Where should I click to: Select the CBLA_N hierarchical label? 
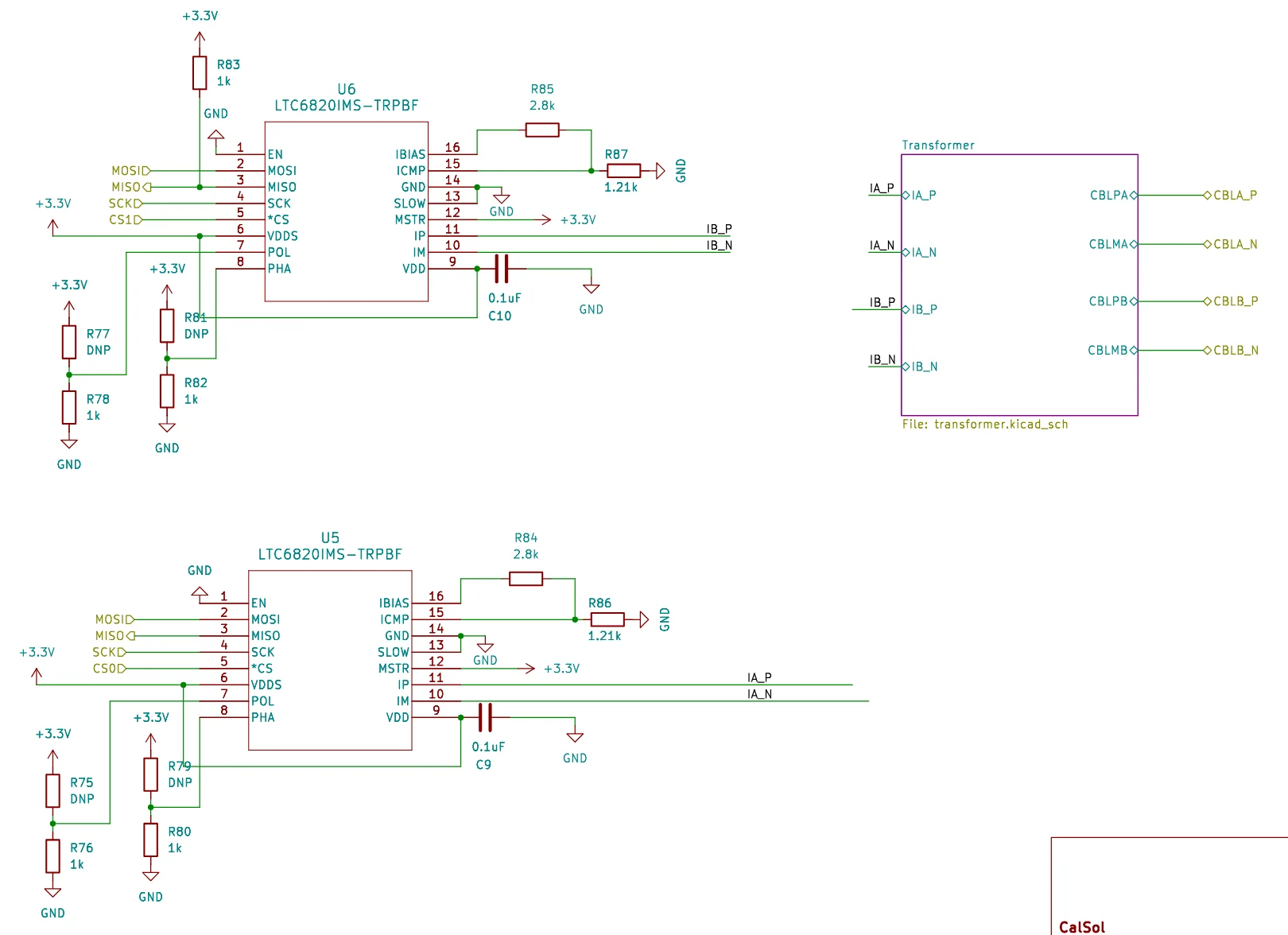click(x=1231, y=244)
